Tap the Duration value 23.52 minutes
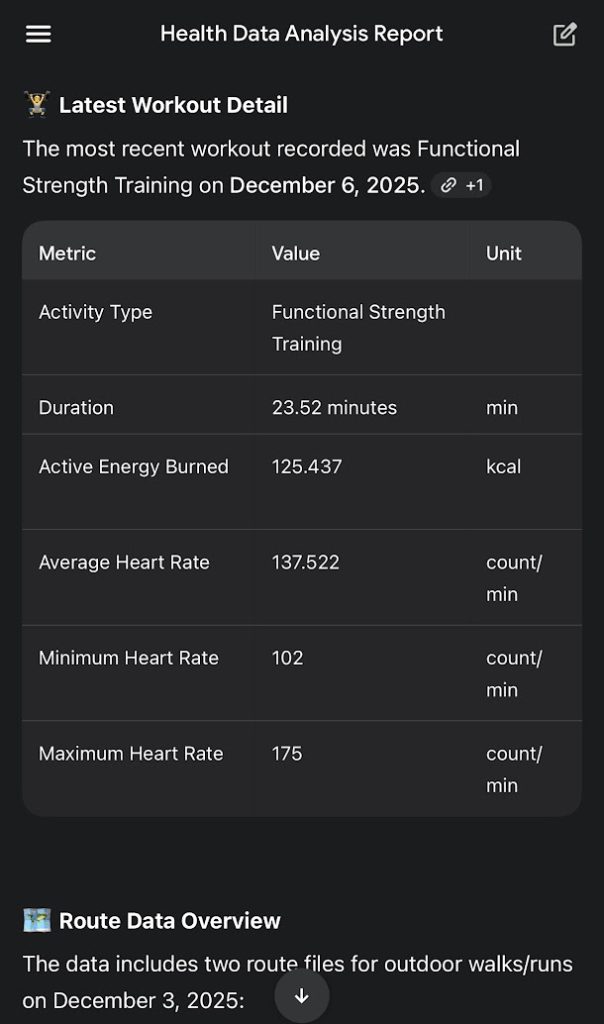Screen dimensions: 604x1024 (334, 407)
